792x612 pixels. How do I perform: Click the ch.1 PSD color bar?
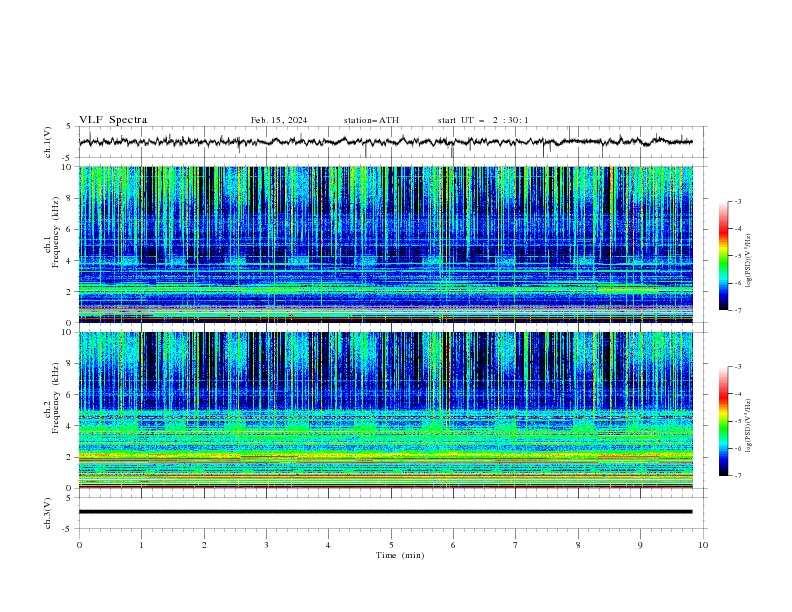click(723, 256)
